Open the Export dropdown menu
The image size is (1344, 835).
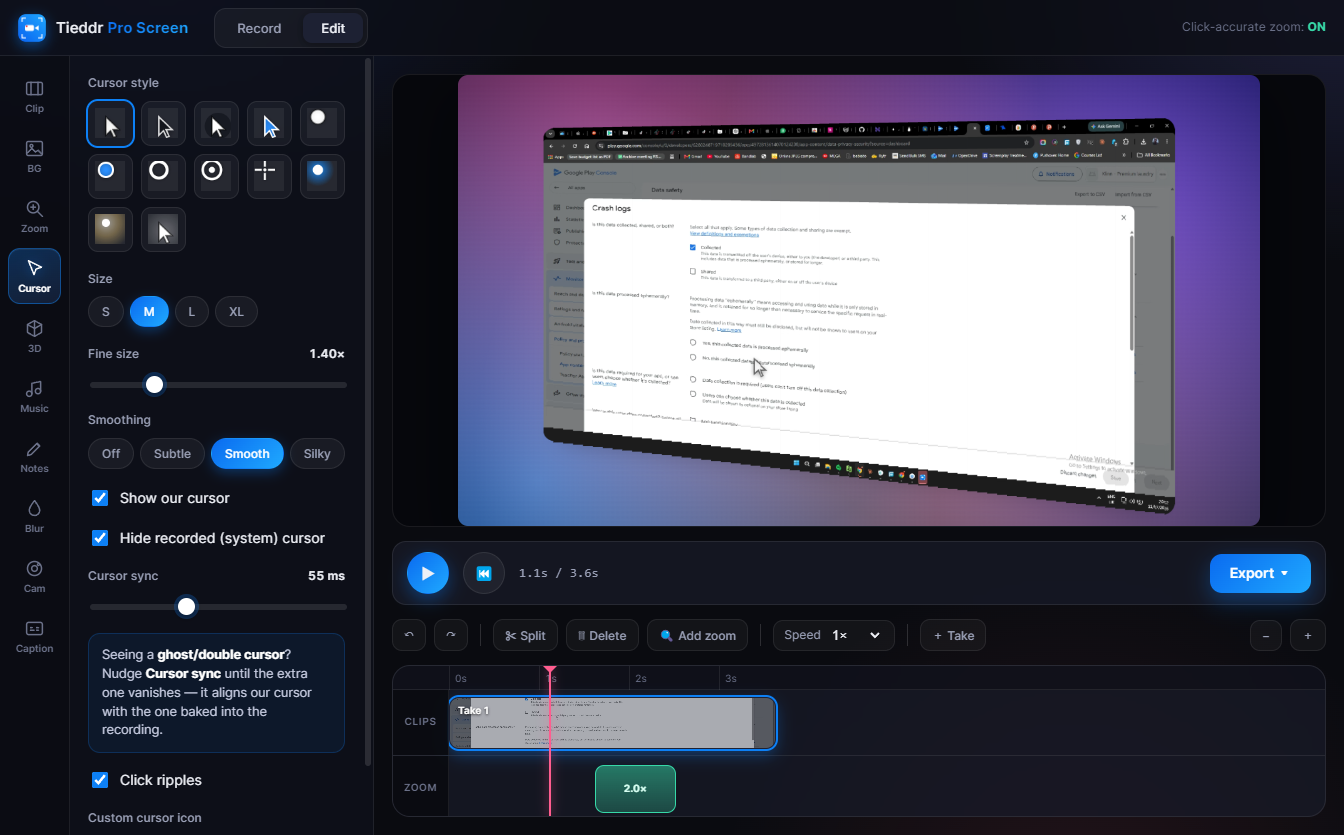tap(1260, 573)
